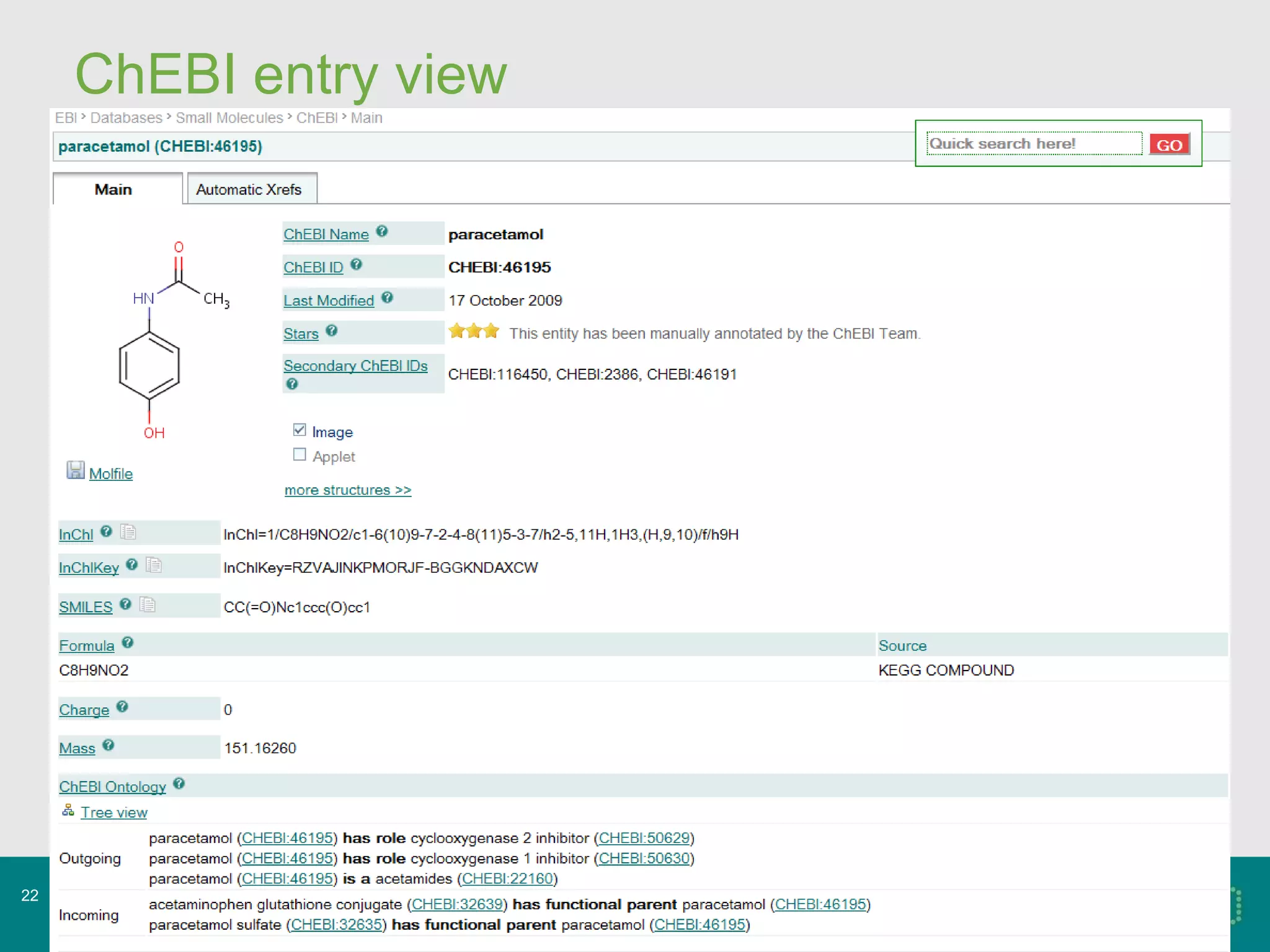Viewport: 1270px width, 952px height.
Task: Open the more structures link
Action: 348,490
